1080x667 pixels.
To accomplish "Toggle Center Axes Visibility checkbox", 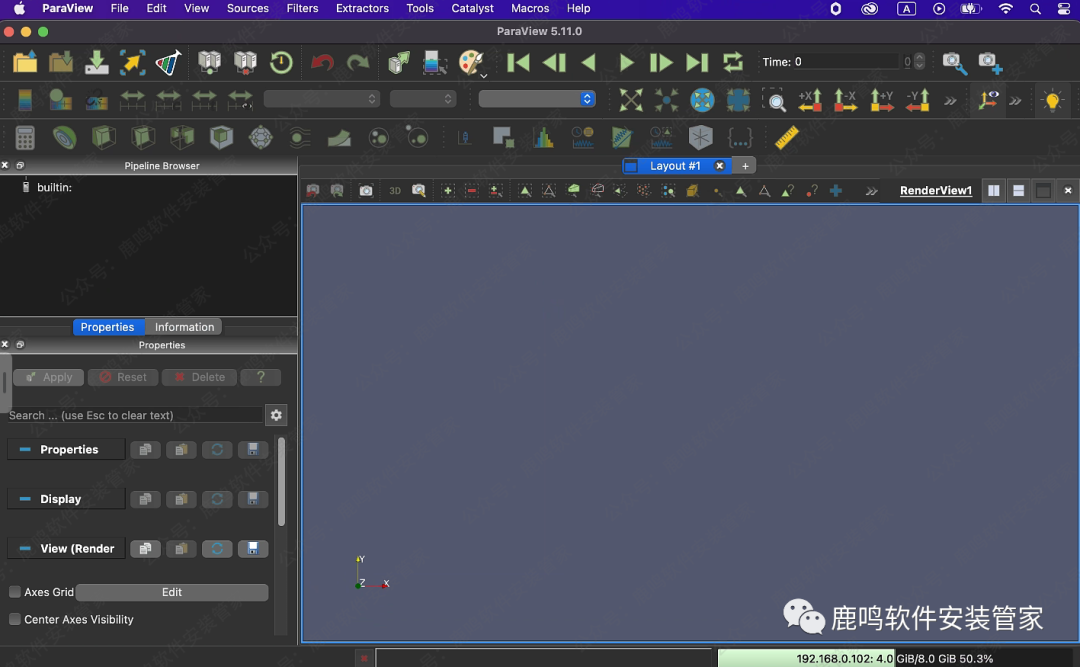I will (15, 619).
